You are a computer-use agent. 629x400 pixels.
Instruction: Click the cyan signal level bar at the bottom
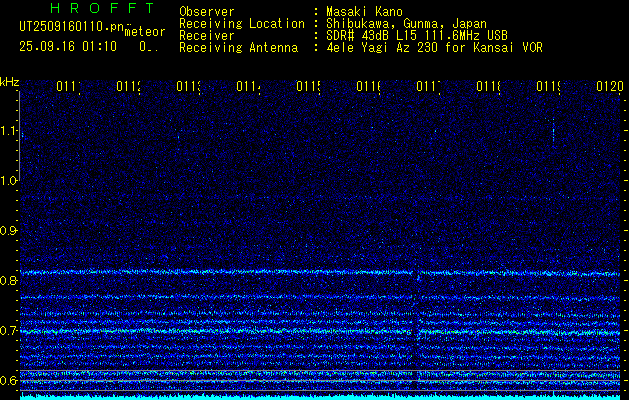coord(320,397)
